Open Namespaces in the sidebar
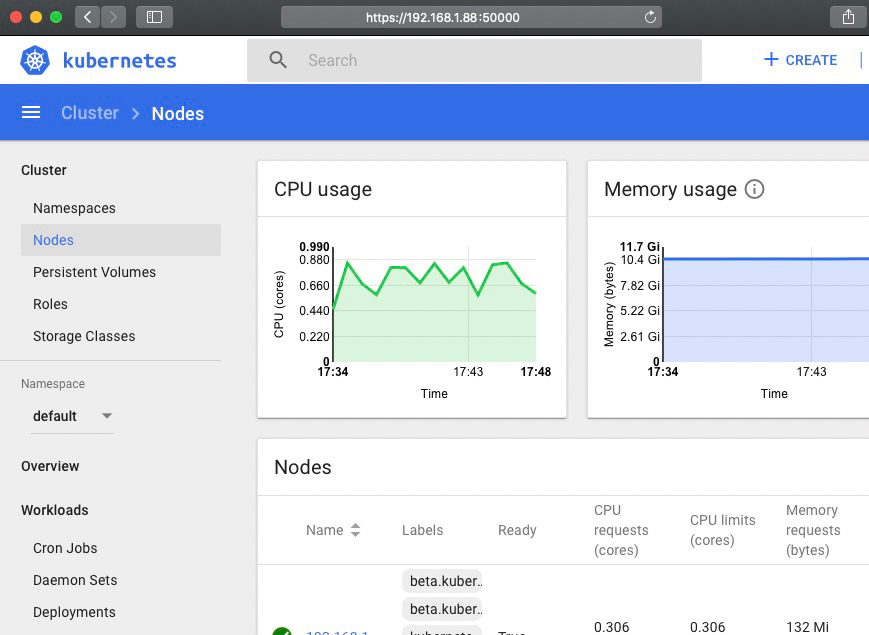869x635 pixels. pyautogui.click(x=74, y=208)
